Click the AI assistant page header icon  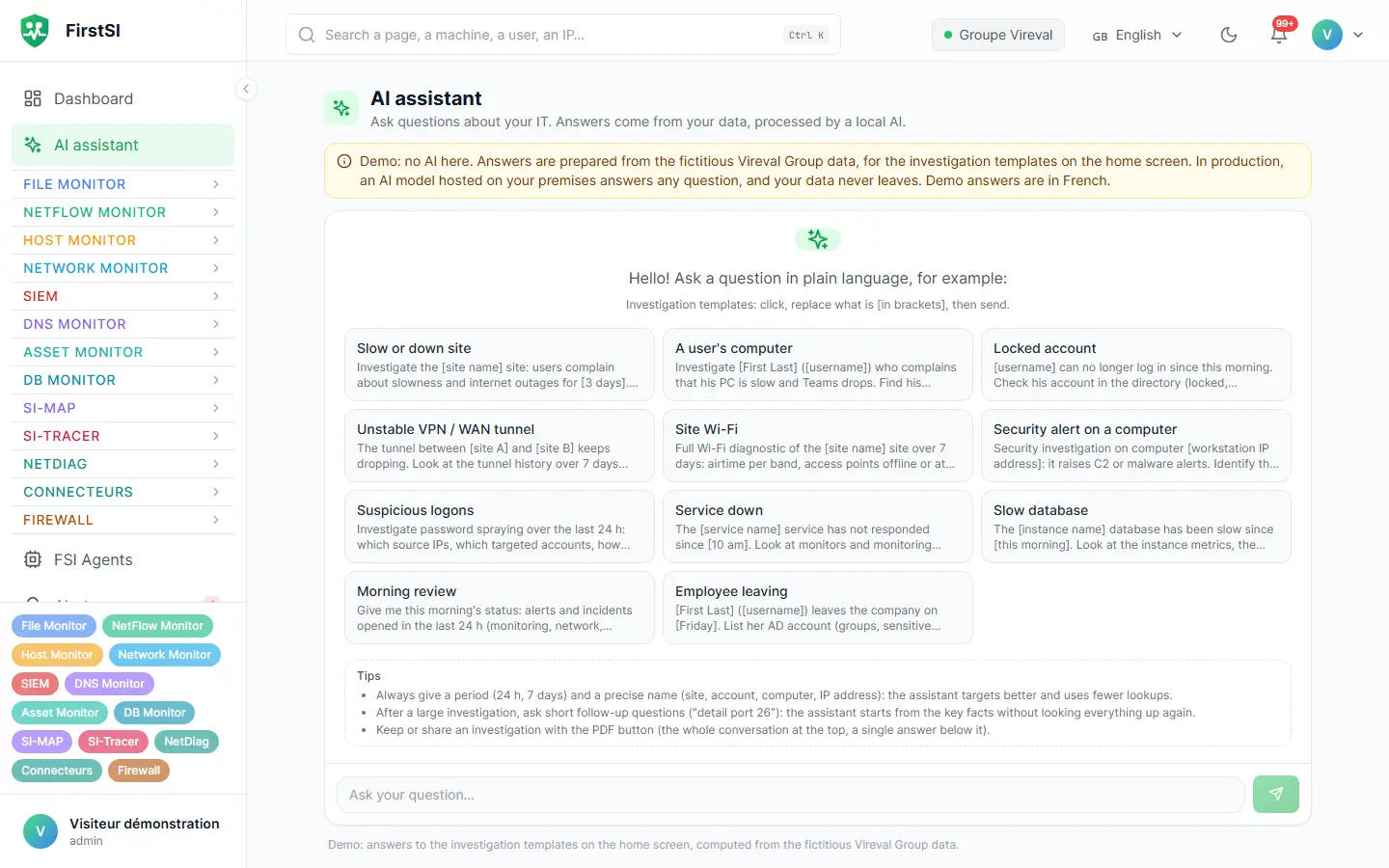pos(341,108)
